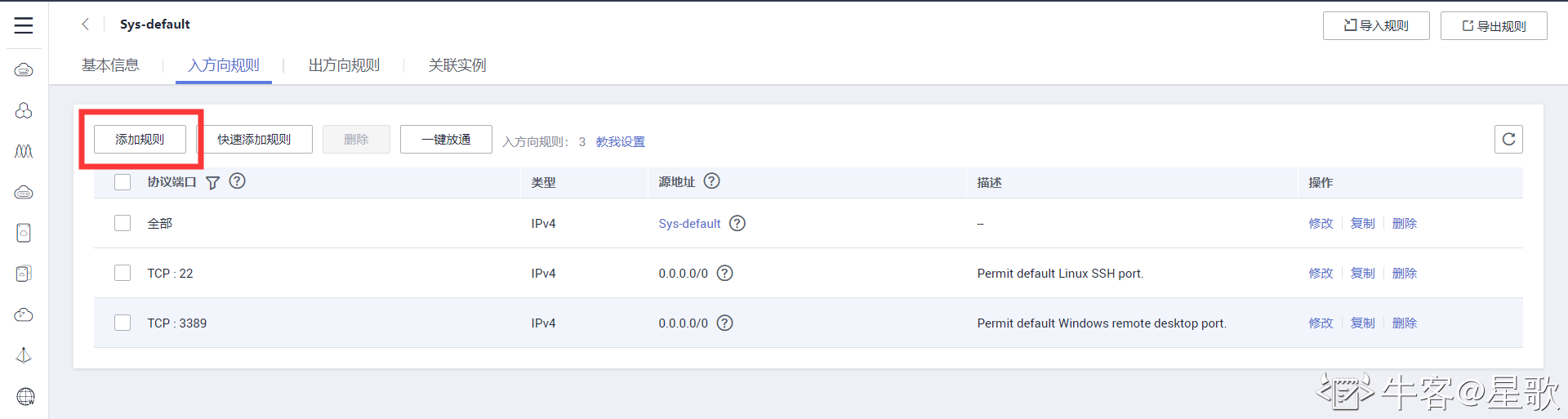Show help for protocol port column

(x=237, y=181)
